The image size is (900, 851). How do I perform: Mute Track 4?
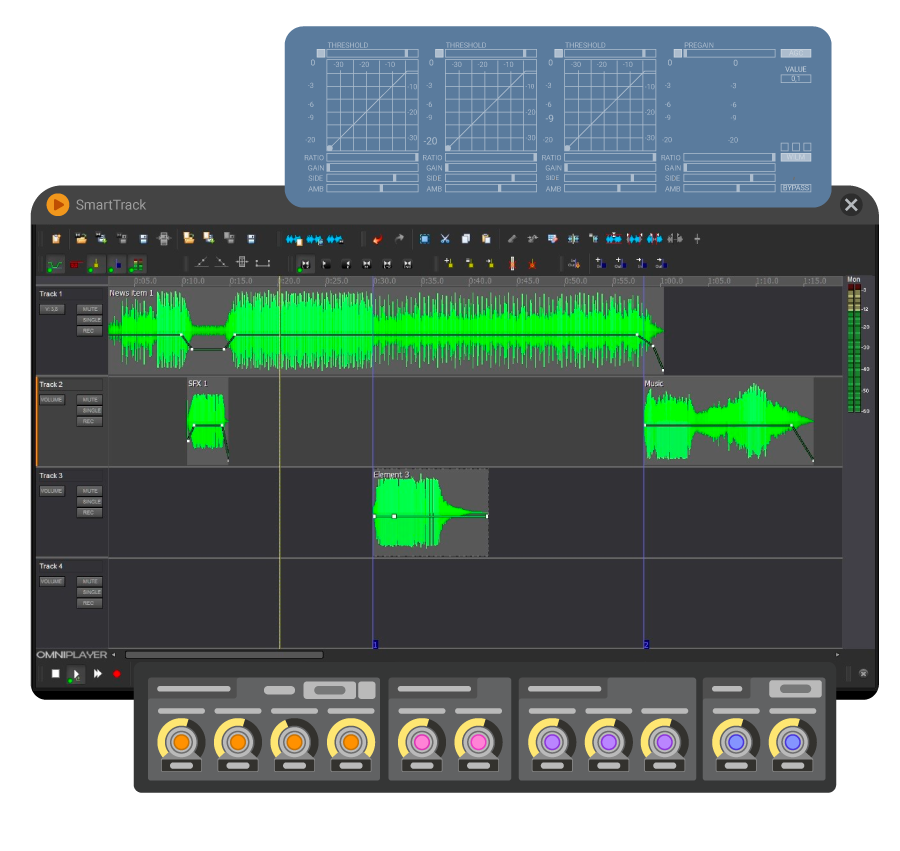(90, 581)
